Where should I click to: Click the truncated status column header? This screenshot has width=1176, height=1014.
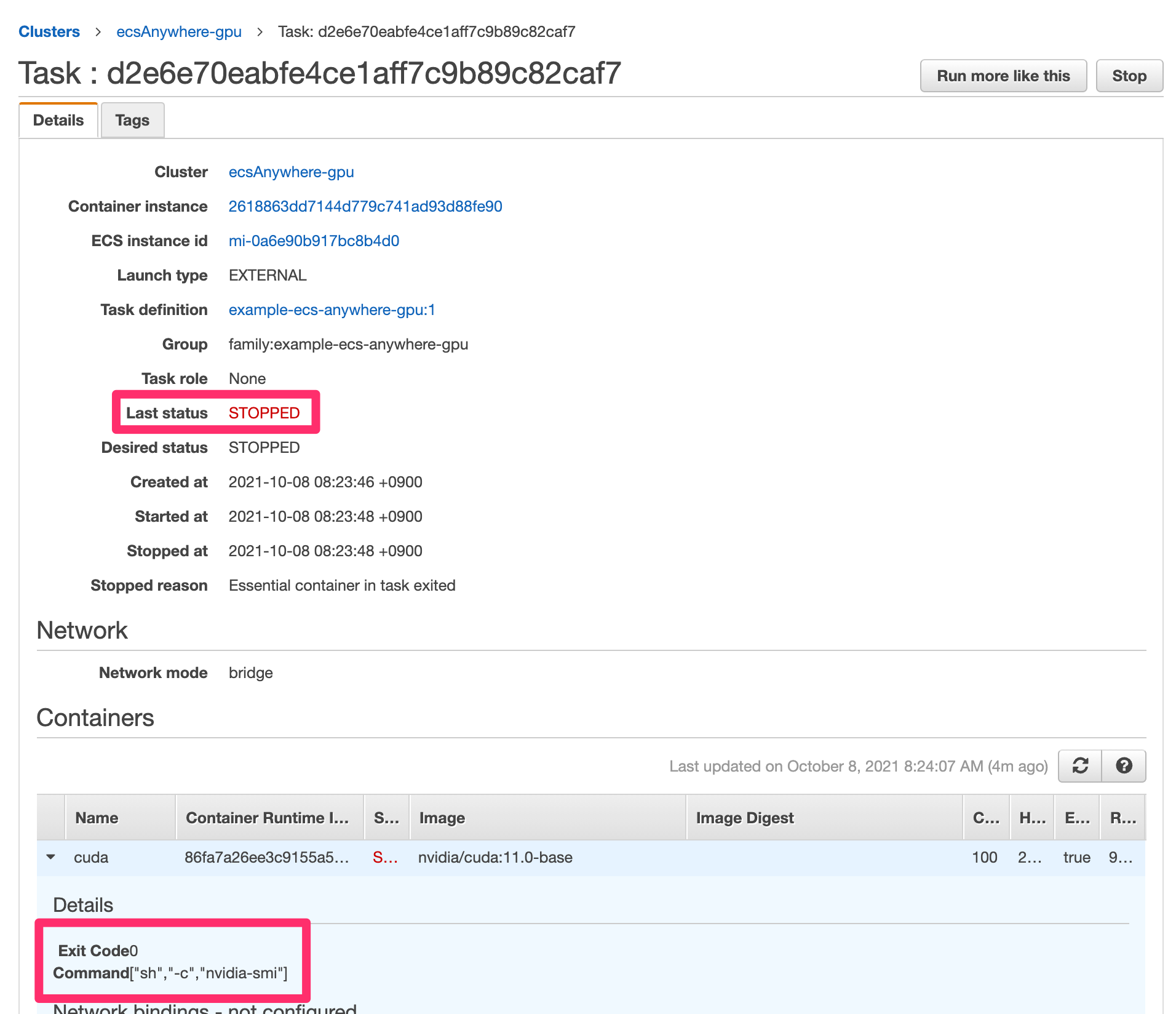point(386,818)
